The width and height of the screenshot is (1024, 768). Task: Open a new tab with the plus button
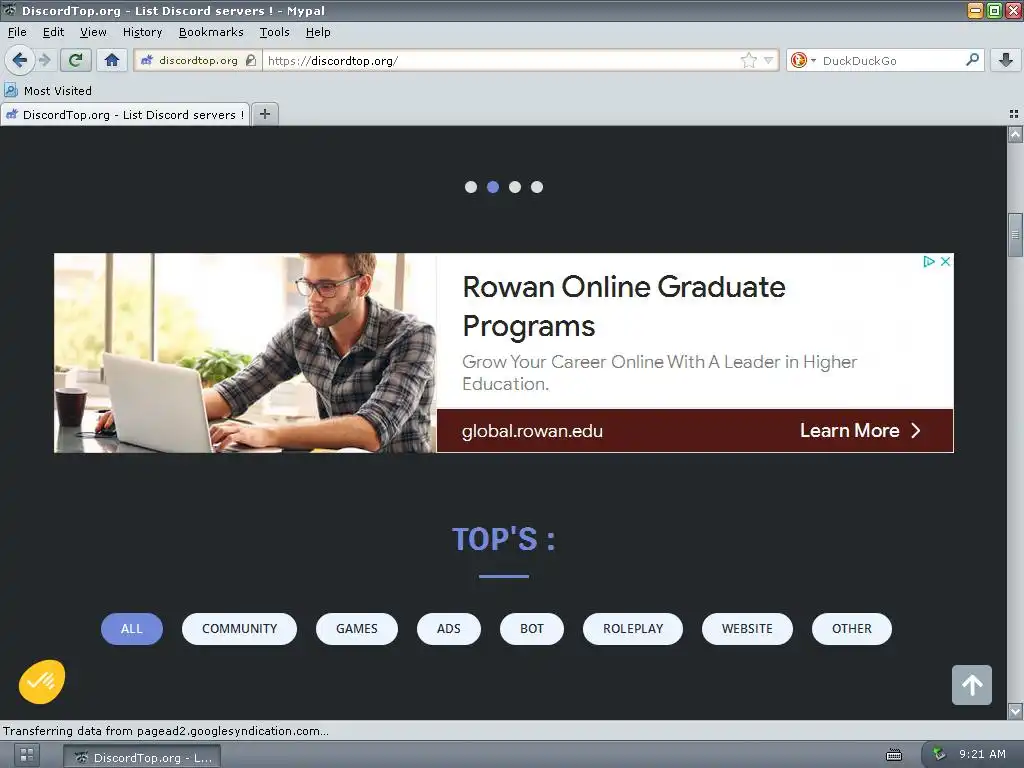[264, 114]
